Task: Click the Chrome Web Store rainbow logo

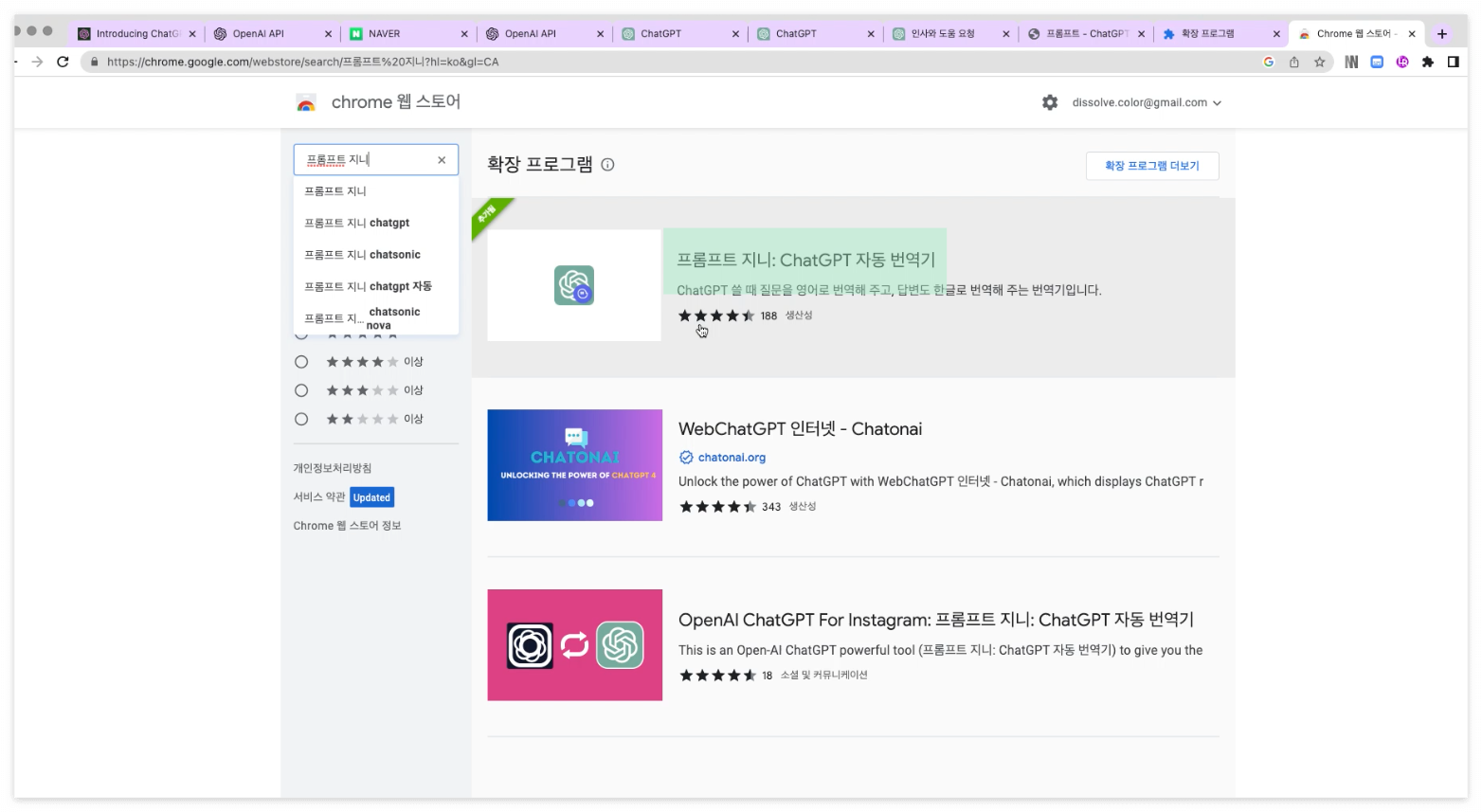Action: click(x=306, y=102)
